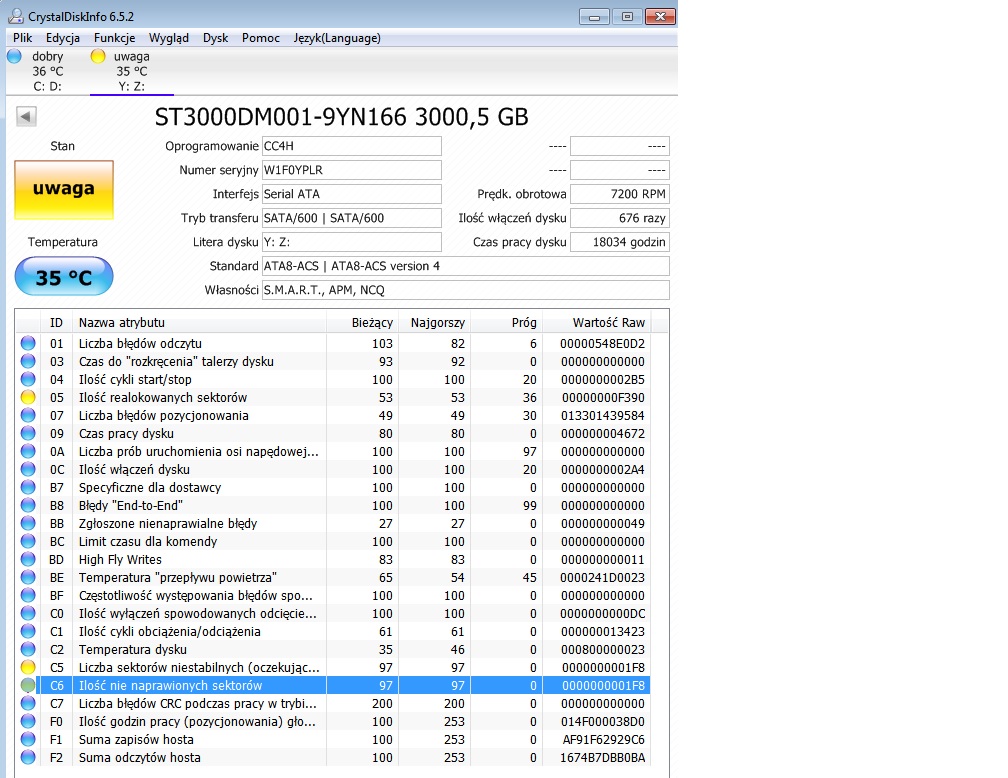
Task: Click the status icon for attribute 0A
Action: tap(28, 451)
